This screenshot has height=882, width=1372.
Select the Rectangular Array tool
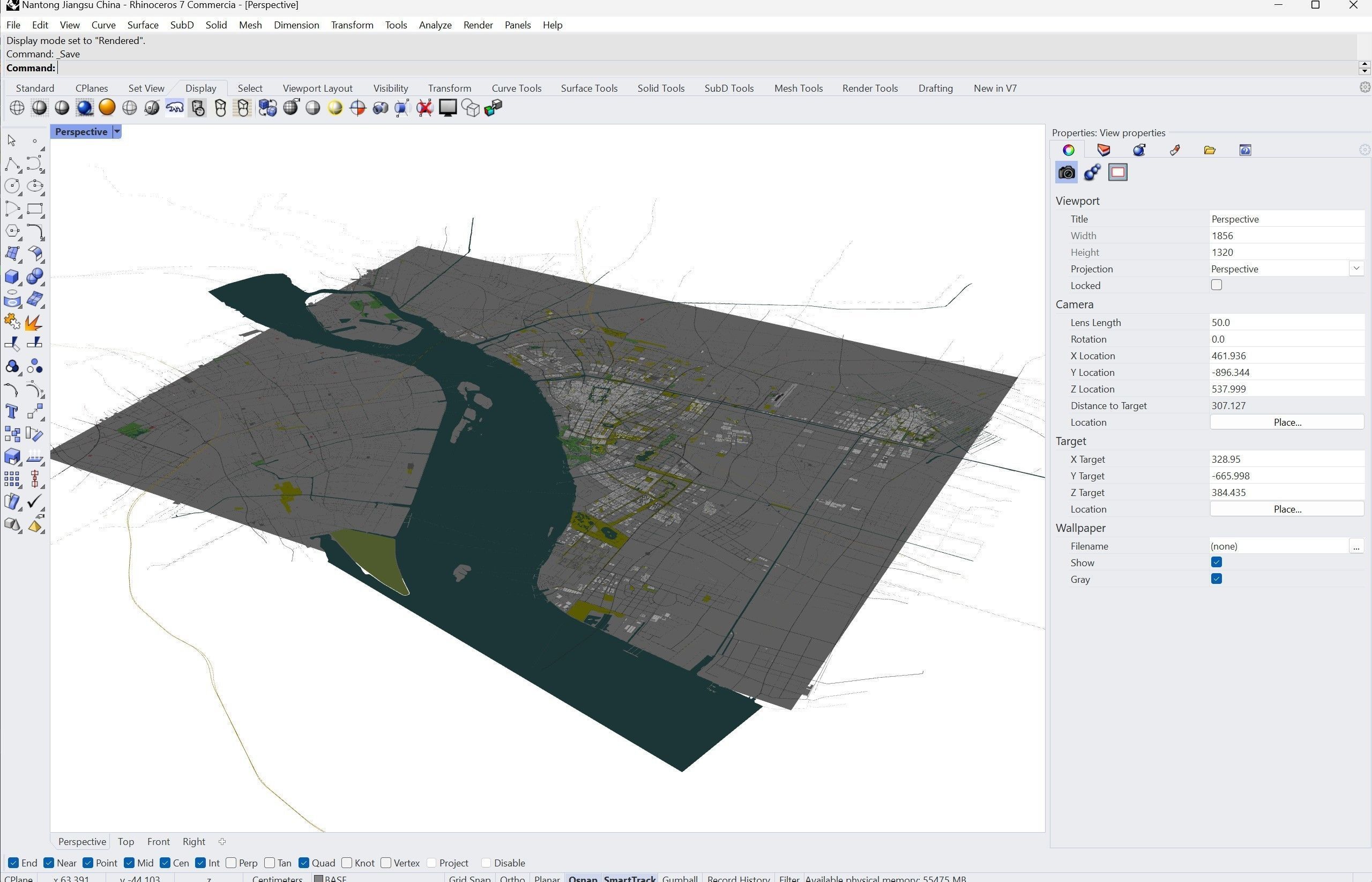pyautogui.click(x=12, y=479)
